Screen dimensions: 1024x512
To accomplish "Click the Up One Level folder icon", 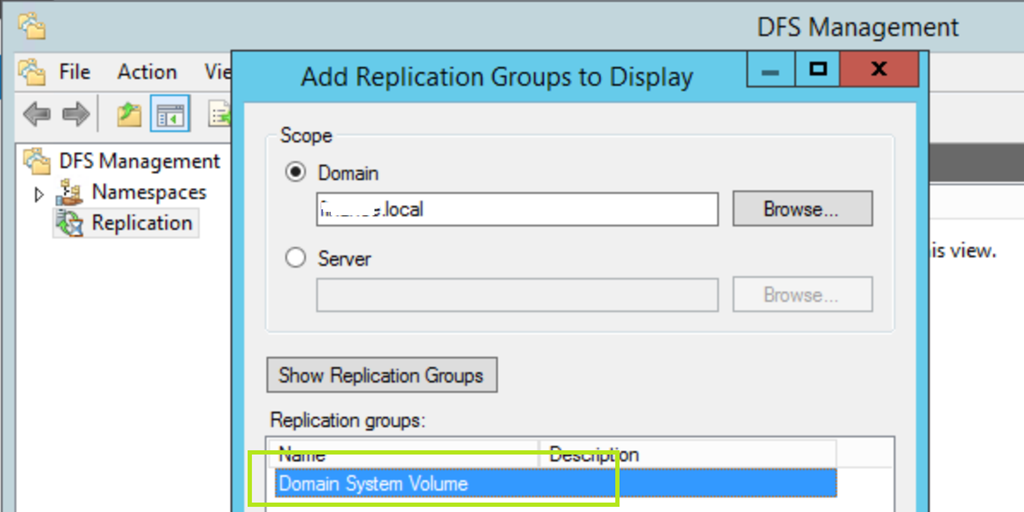I will [x=129, y=115].
